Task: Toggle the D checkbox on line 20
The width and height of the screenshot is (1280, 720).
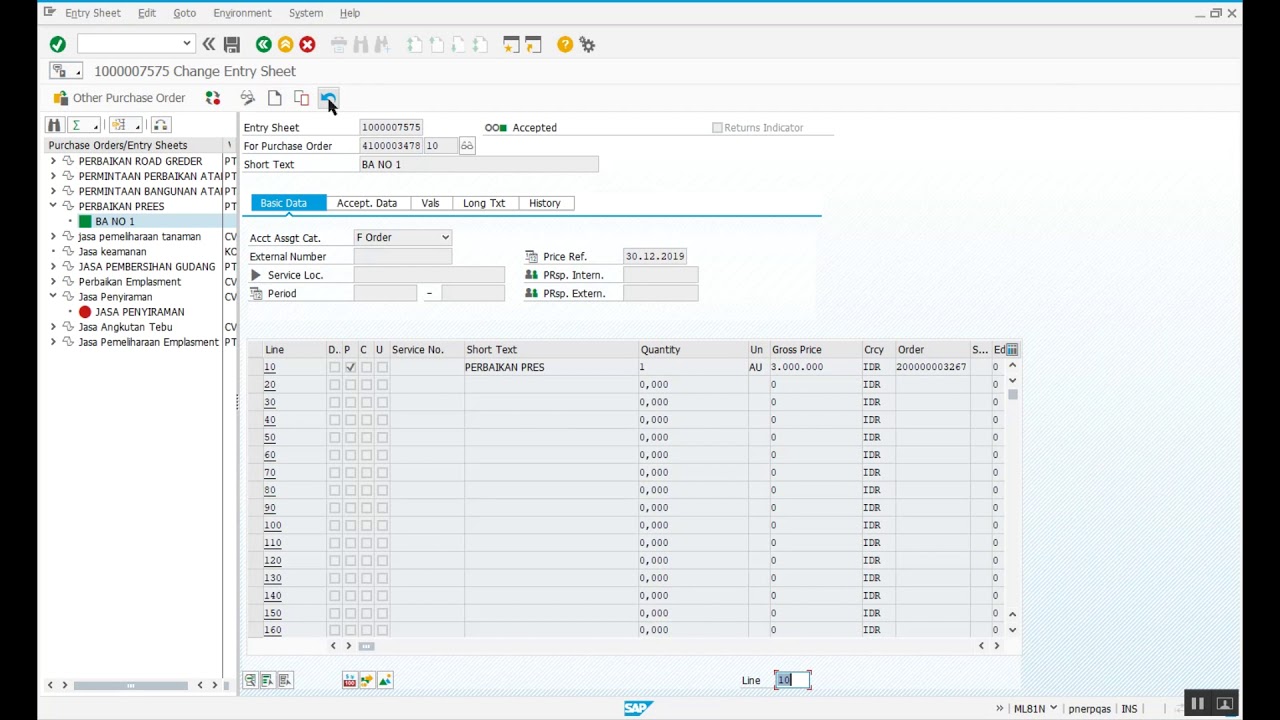Action: (334, 385)
